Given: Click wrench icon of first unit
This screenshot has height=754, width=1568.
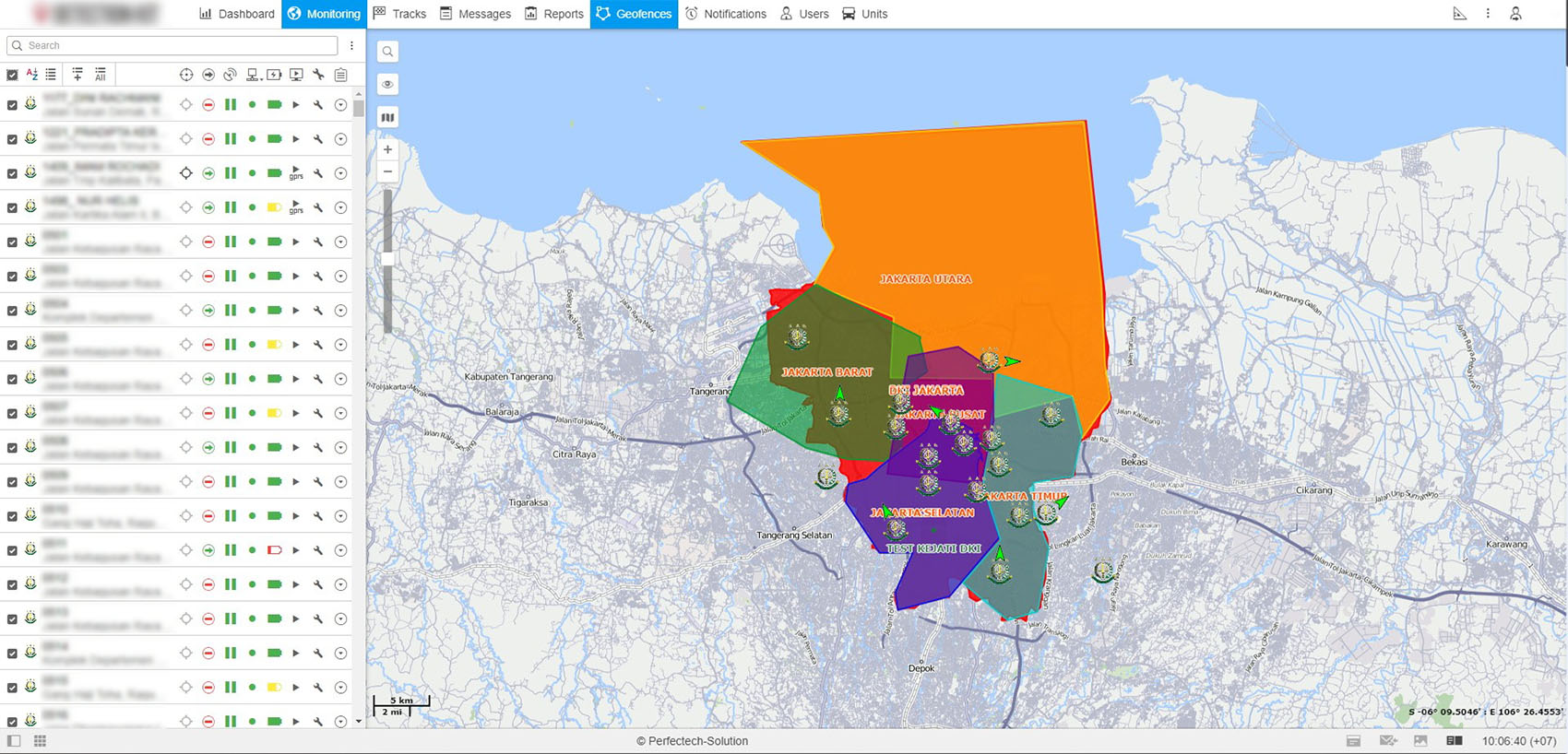Looking at the screenshot, I should [318, 105].
